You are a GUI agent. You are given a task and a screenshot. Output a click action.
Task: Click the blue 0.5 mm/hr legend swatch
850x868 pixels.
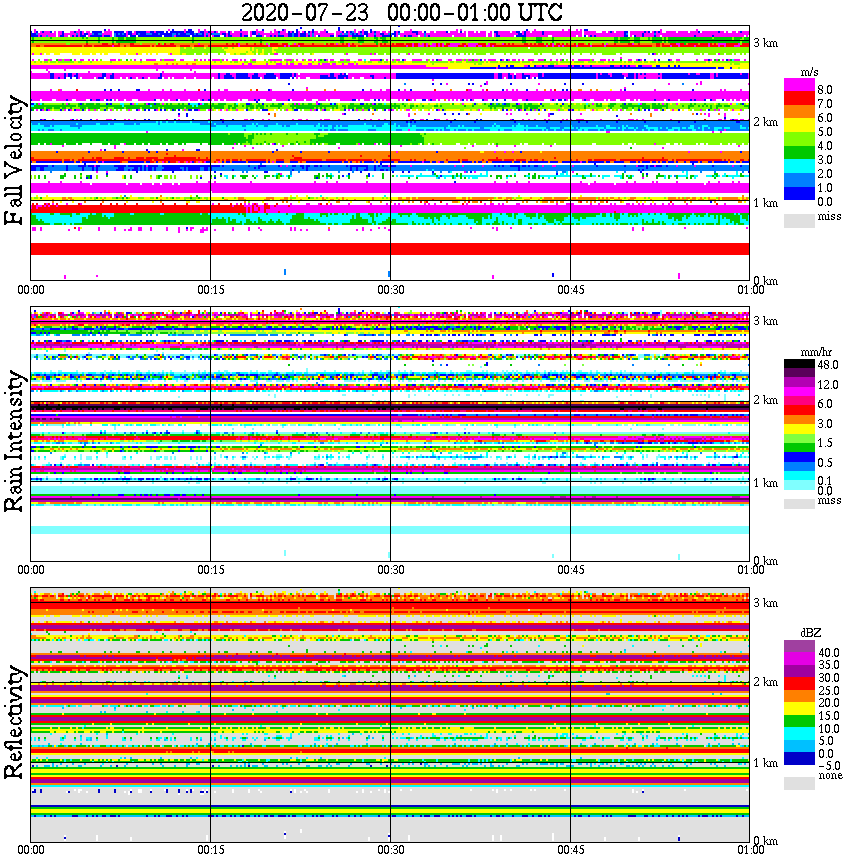(x=799, y=457)
